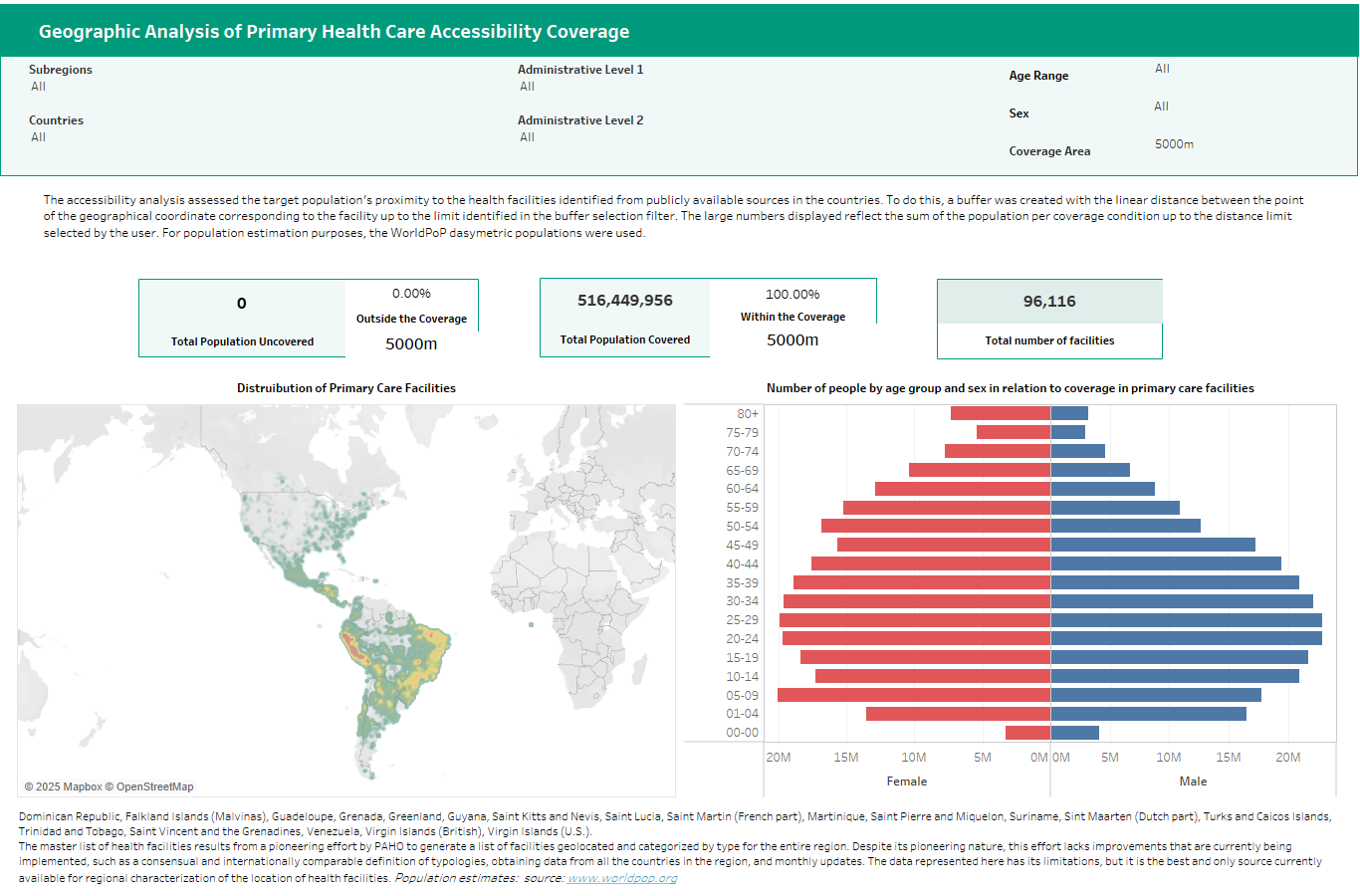Click the Distruibution of Primary Care Facilities title
Viewport: 1360px width, 896px height.
pyautogui.click(x=345, y=387)
